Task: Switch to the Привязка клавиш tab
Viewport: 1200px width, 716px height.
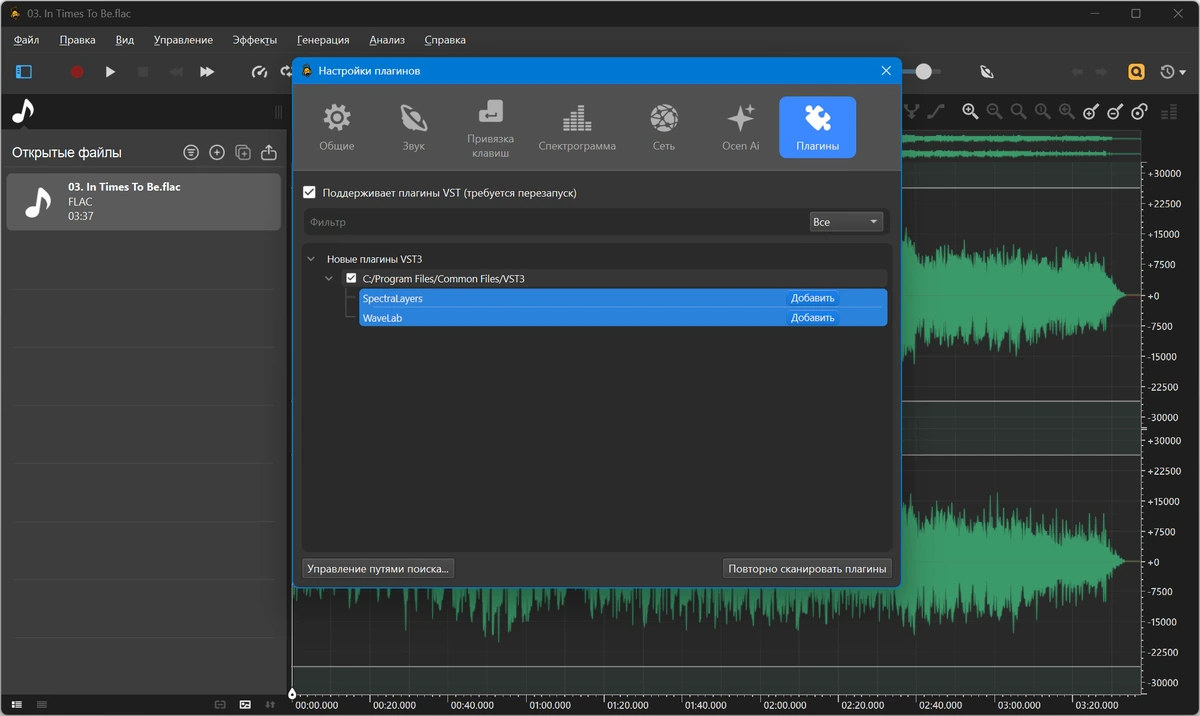Action: (x=490, y=127)
